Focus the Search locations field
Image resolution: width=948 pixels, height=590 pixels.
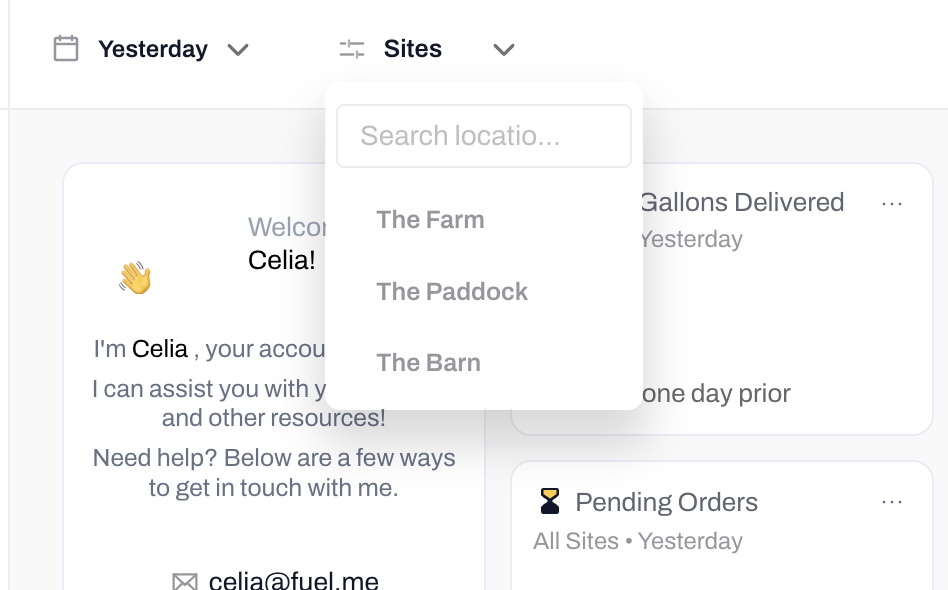[x=484, y=136]
